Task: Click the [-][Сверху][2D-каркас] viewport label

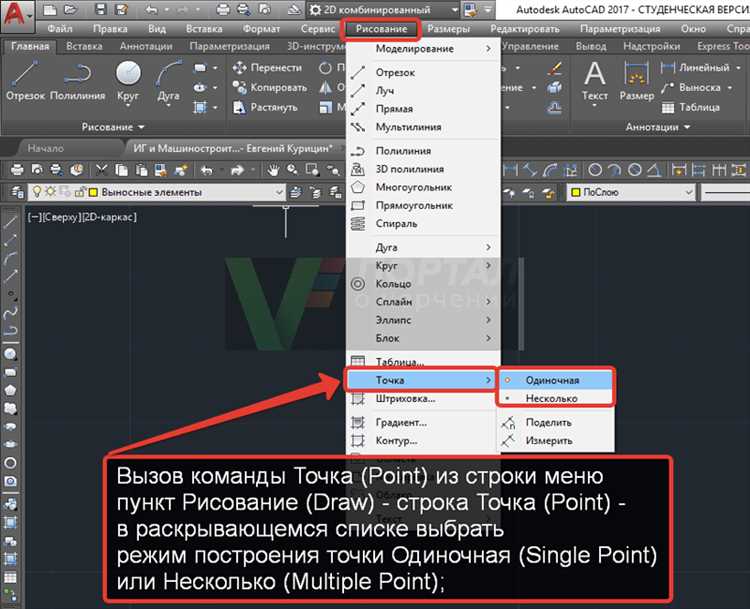Action: click(82, 217)
